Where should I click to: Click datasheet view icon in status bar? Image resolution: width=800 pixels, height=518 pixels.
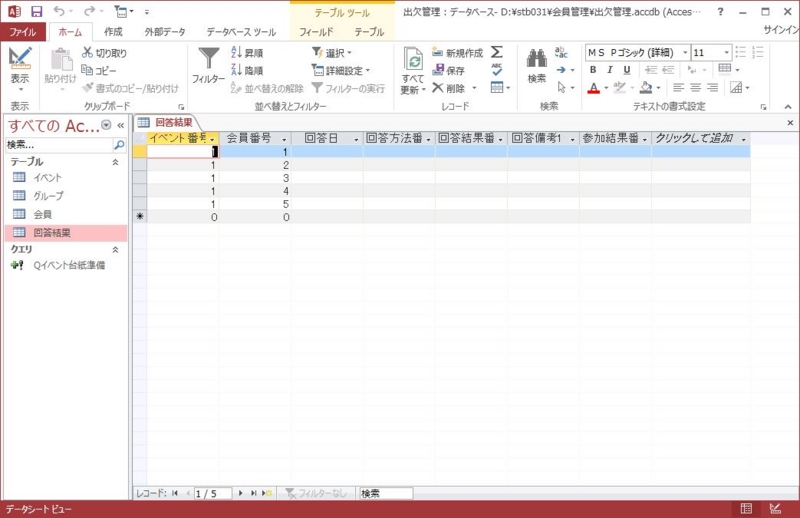(x=746, y=508)
